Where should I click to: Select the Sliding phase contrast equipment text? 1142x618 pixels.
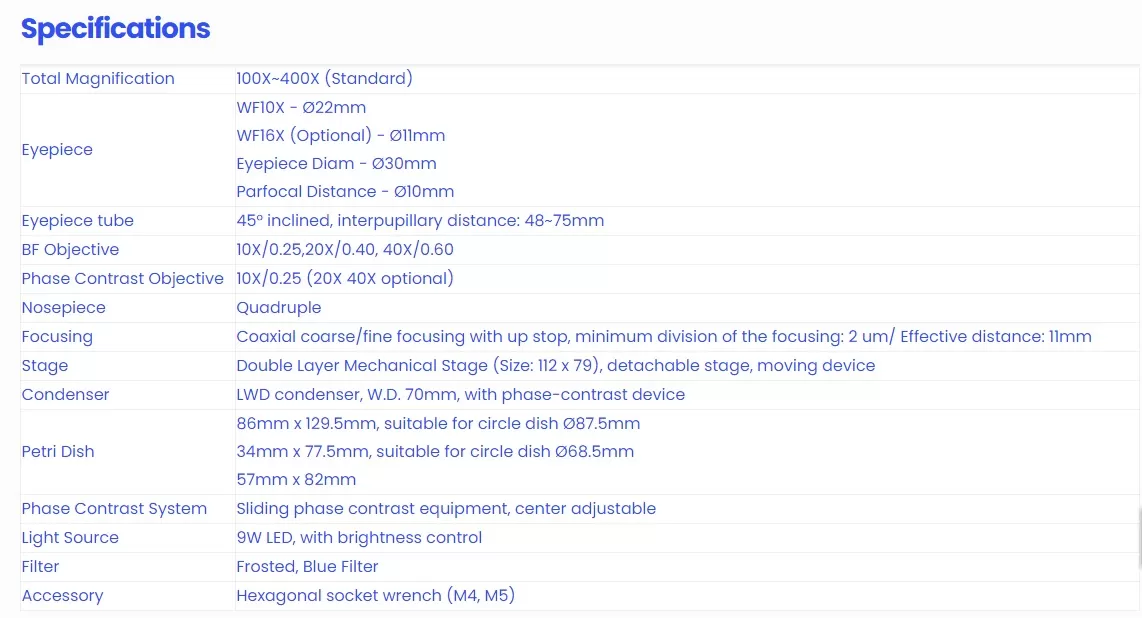coord(446,509)
